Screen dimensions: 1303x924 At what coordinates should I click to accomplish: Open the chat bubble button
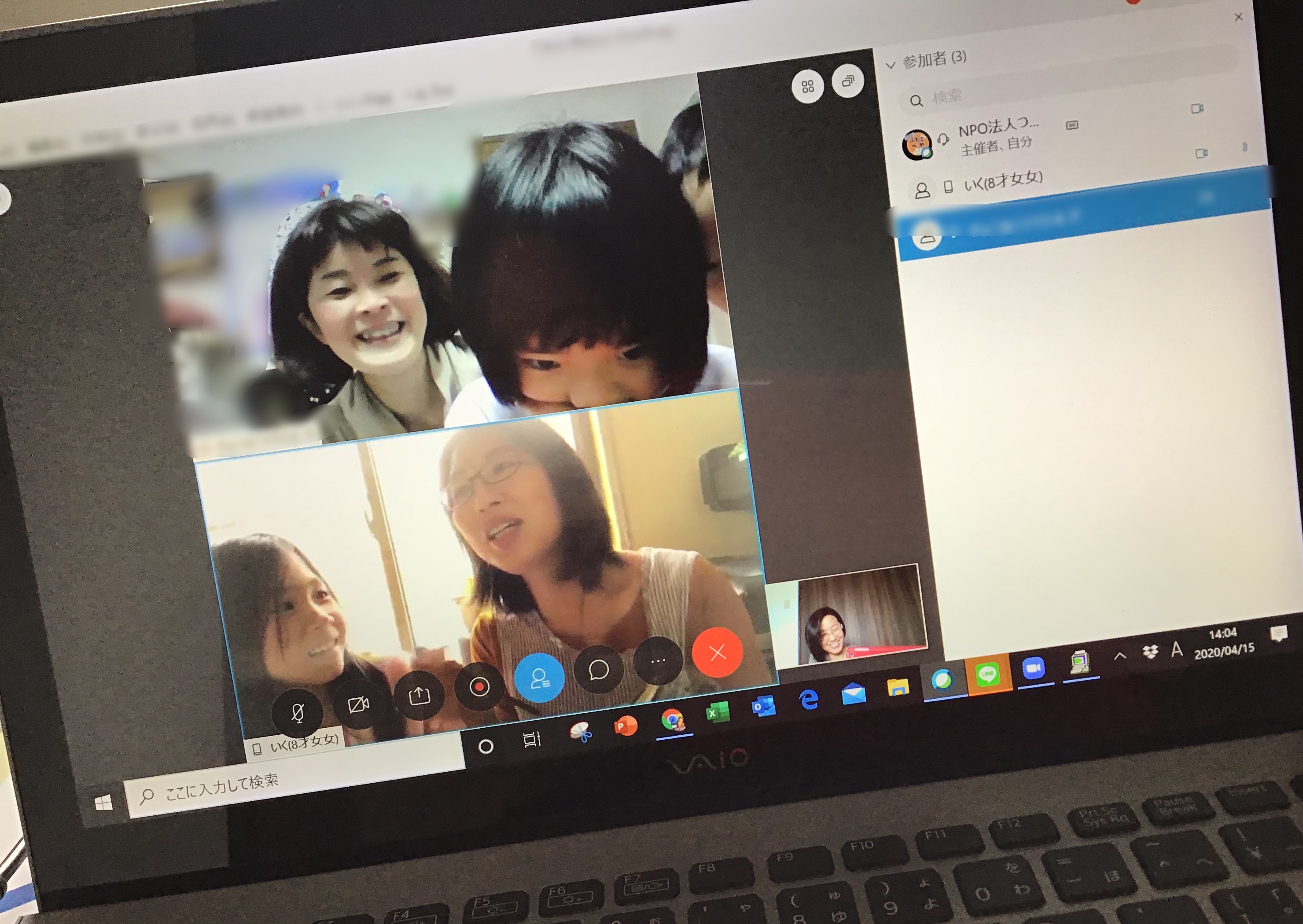[599, 669]
